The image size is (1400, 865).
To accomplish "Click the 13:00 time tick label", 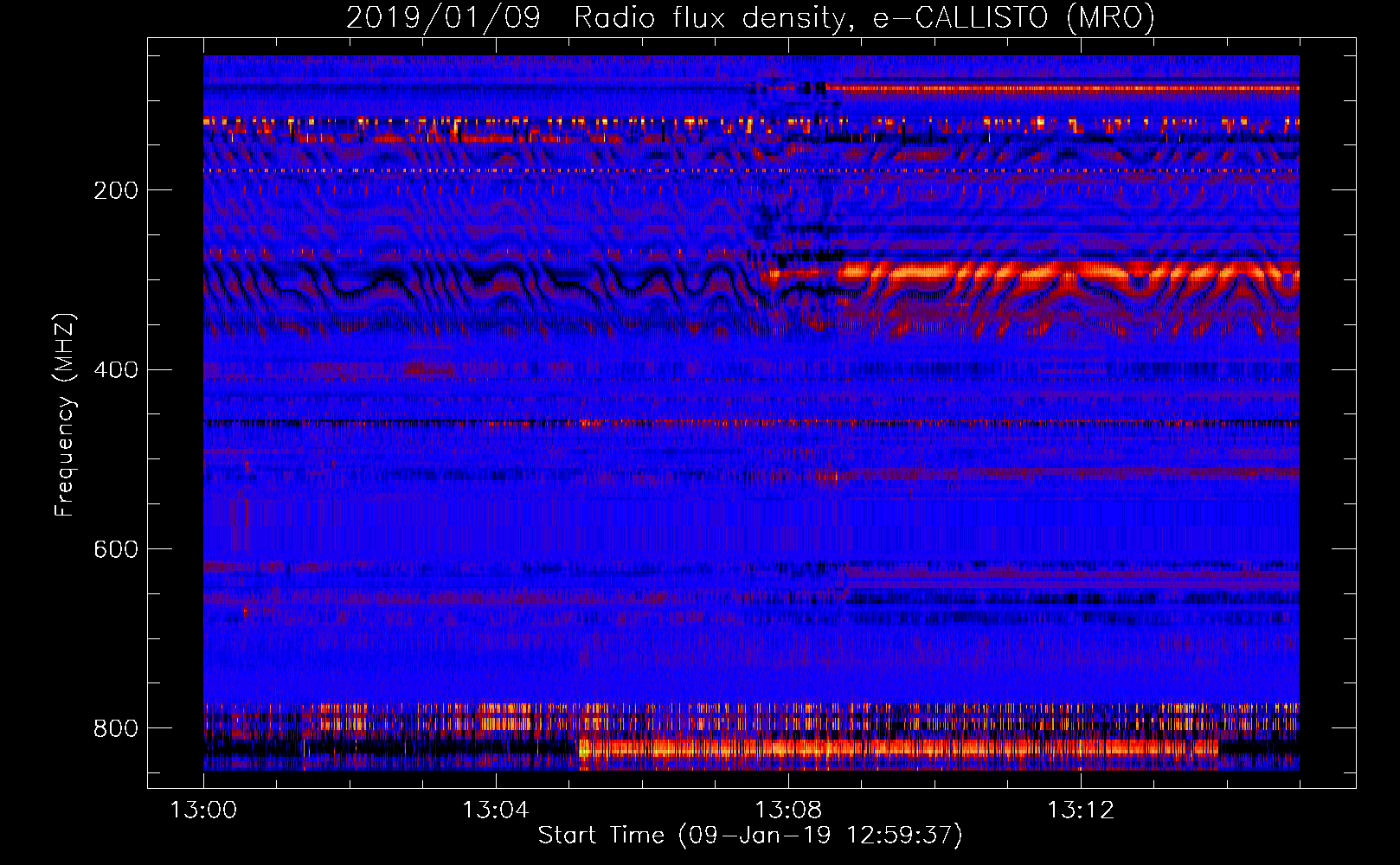I will [x=203, y=811].
